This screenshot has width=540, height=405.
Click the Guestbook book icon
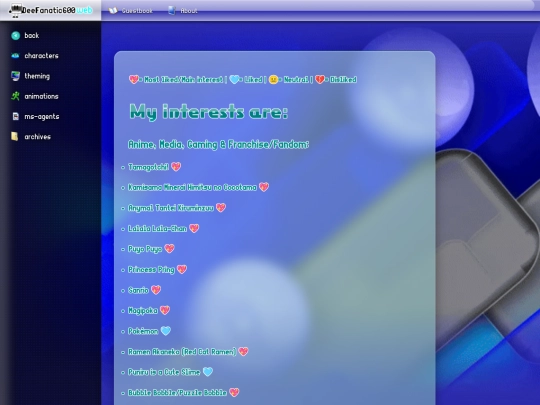(113, 11)
